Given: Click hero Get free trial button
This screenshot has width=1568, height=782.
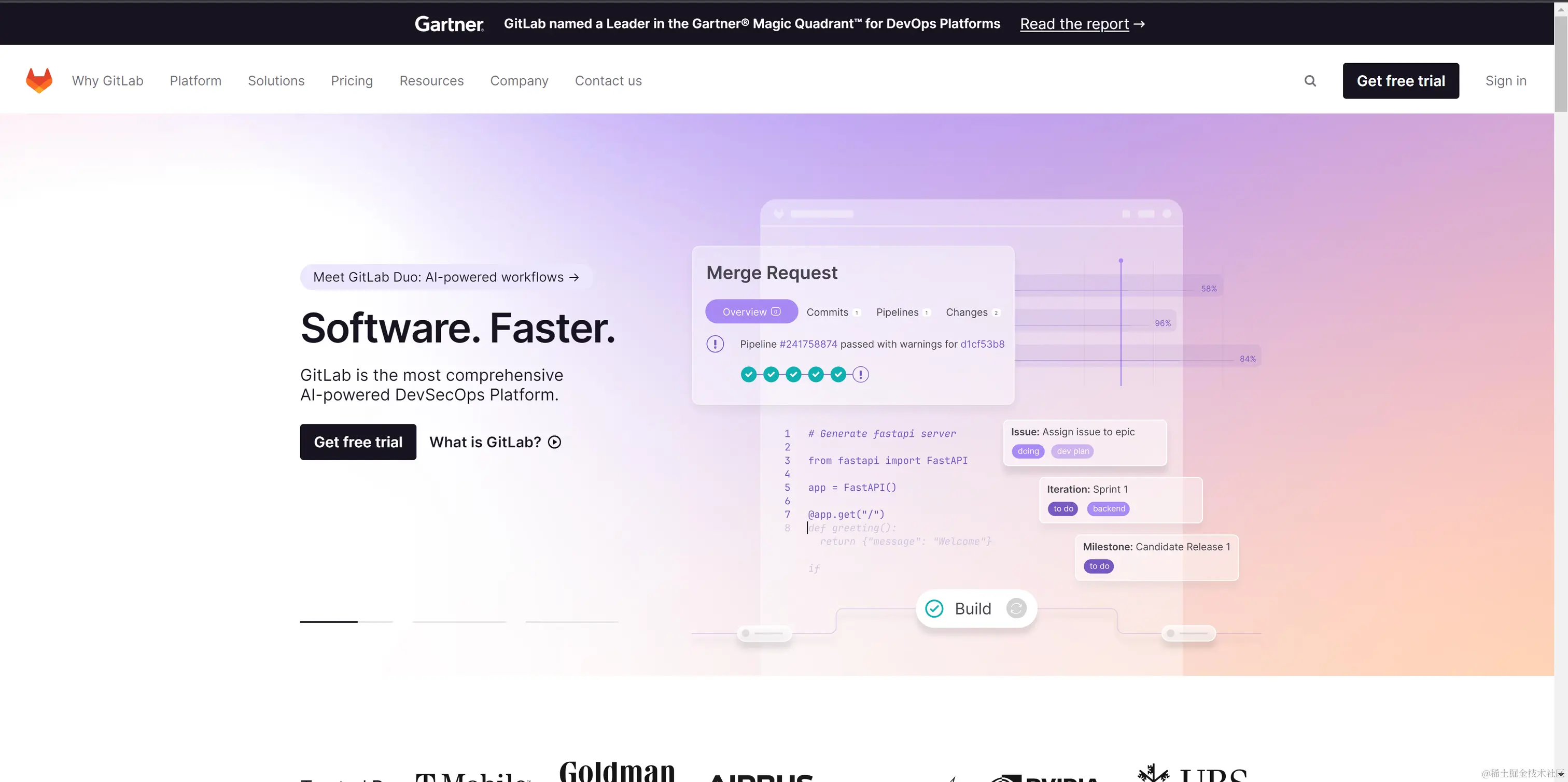Looking at the screenshot, I should [358, 442].
